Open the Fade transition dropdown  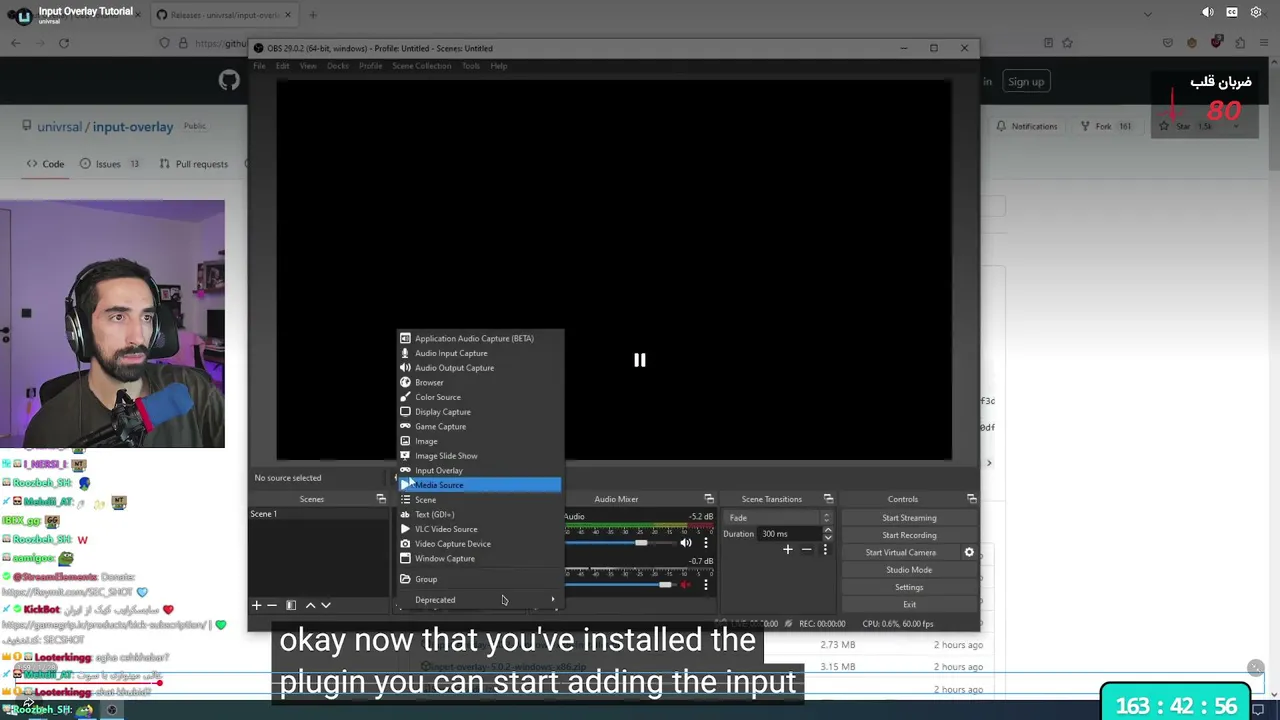(779, 518)
